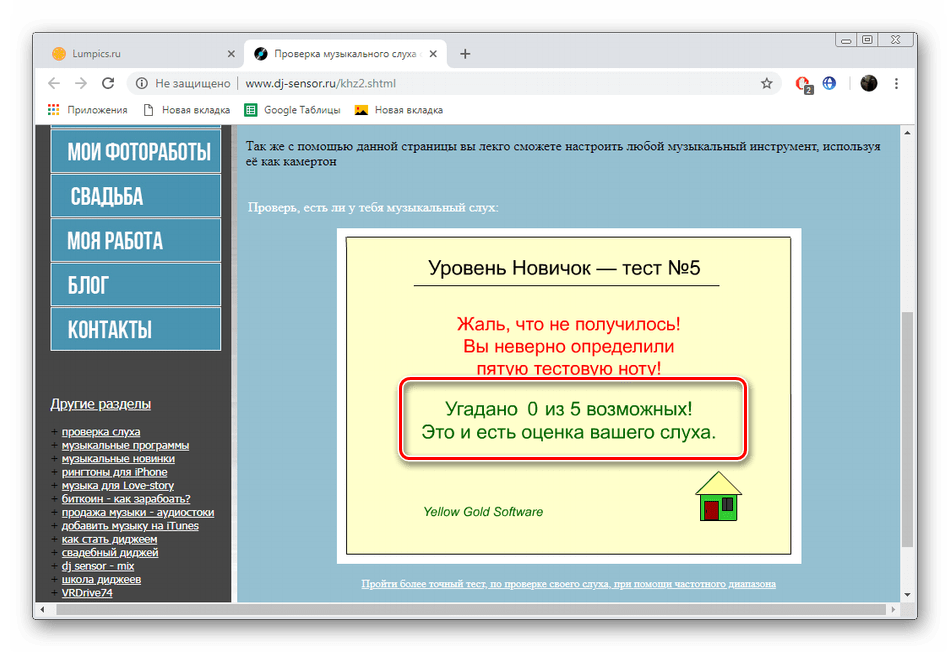Expand the биткоин - как заработать section

tap(124, 498)
